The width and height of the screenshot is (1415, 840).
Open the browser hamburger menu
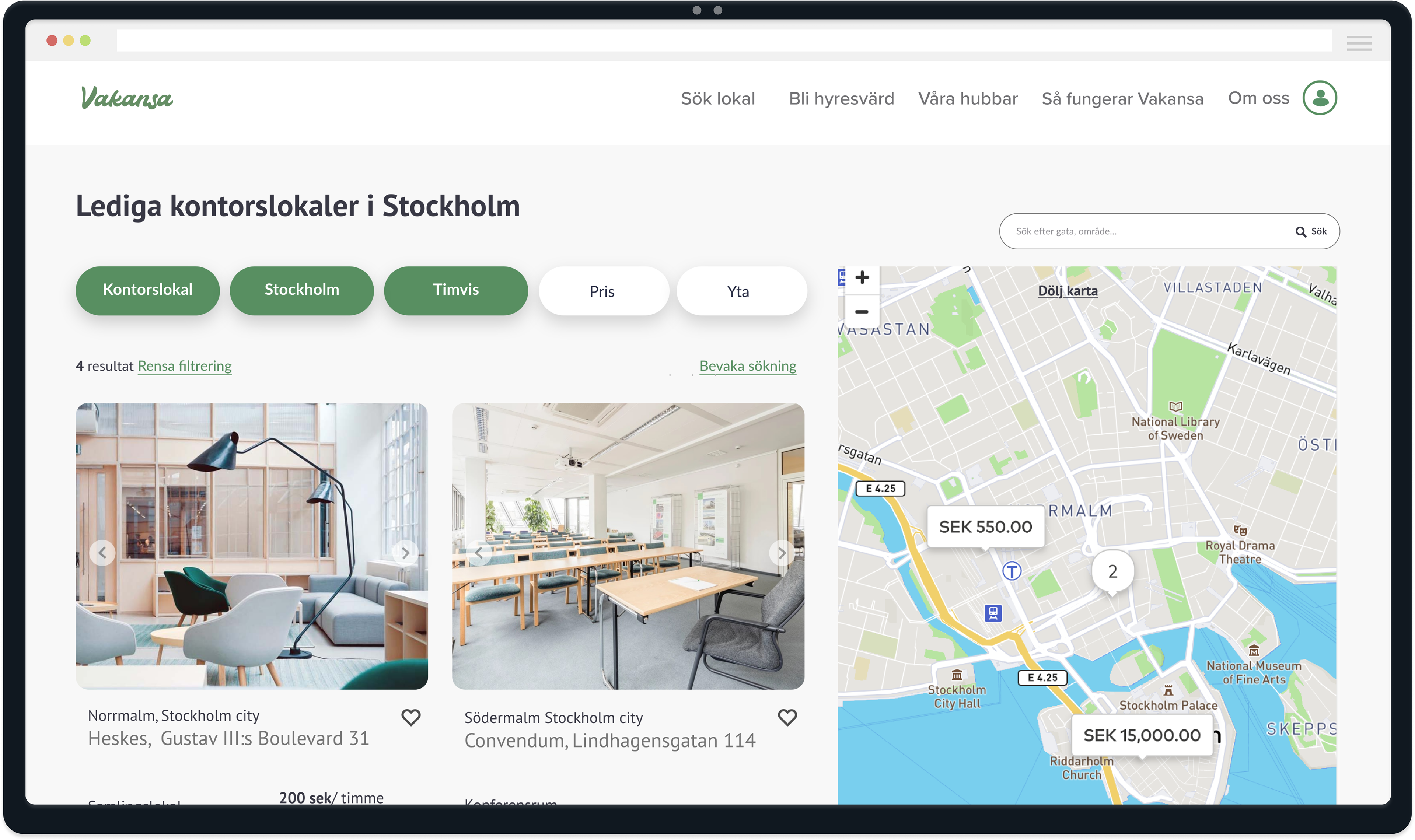(1358, 43)
